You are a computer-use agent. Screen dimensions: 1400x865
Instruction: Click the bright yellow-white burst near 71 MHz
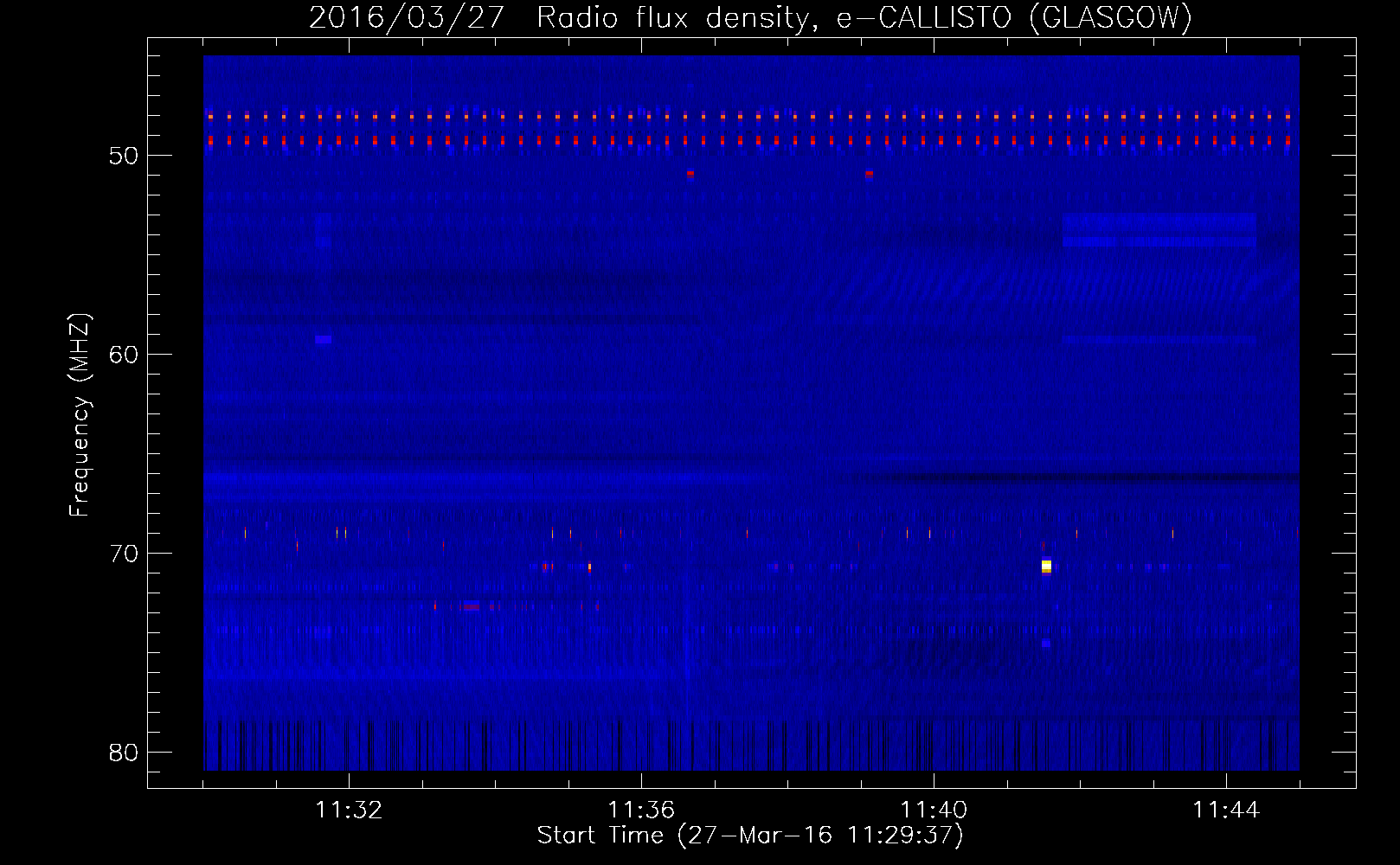point(1046,567)
